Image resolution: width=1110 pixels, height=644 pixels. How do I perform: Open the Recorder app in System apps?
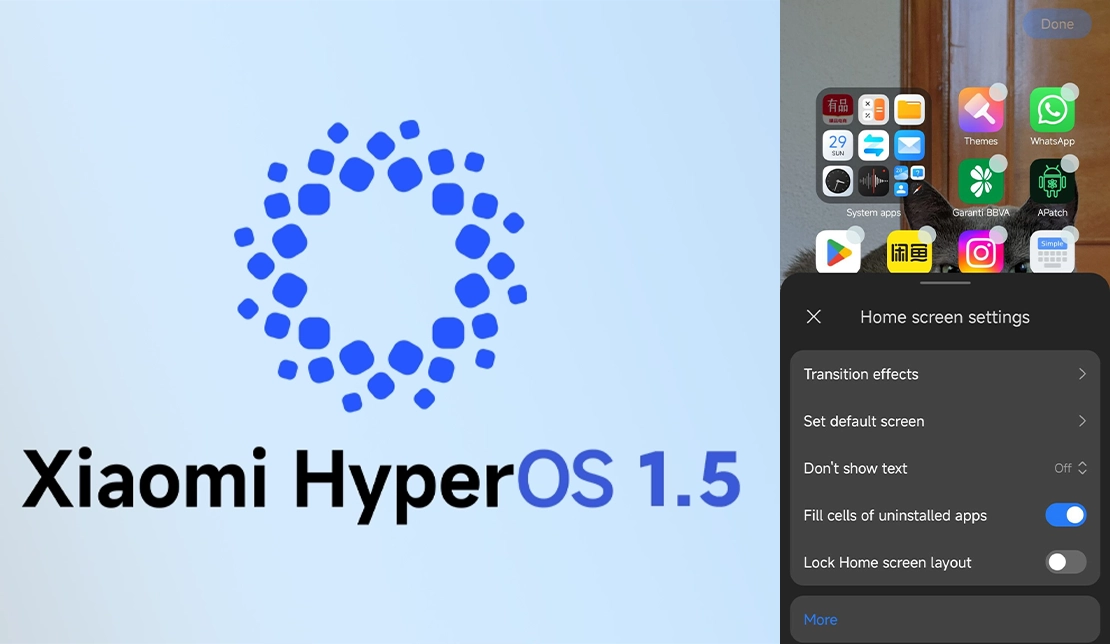(873, 182)
